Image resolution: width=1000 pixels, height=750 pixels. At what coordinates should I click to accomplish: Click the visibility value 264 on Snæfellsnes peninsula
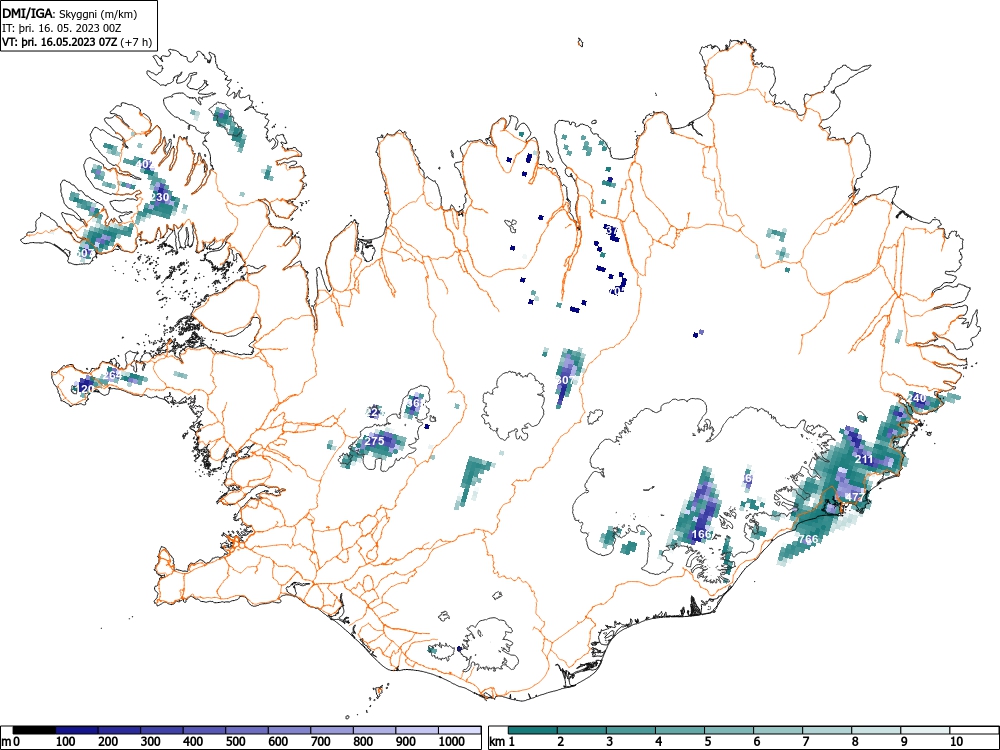click(x=112, y=375)
